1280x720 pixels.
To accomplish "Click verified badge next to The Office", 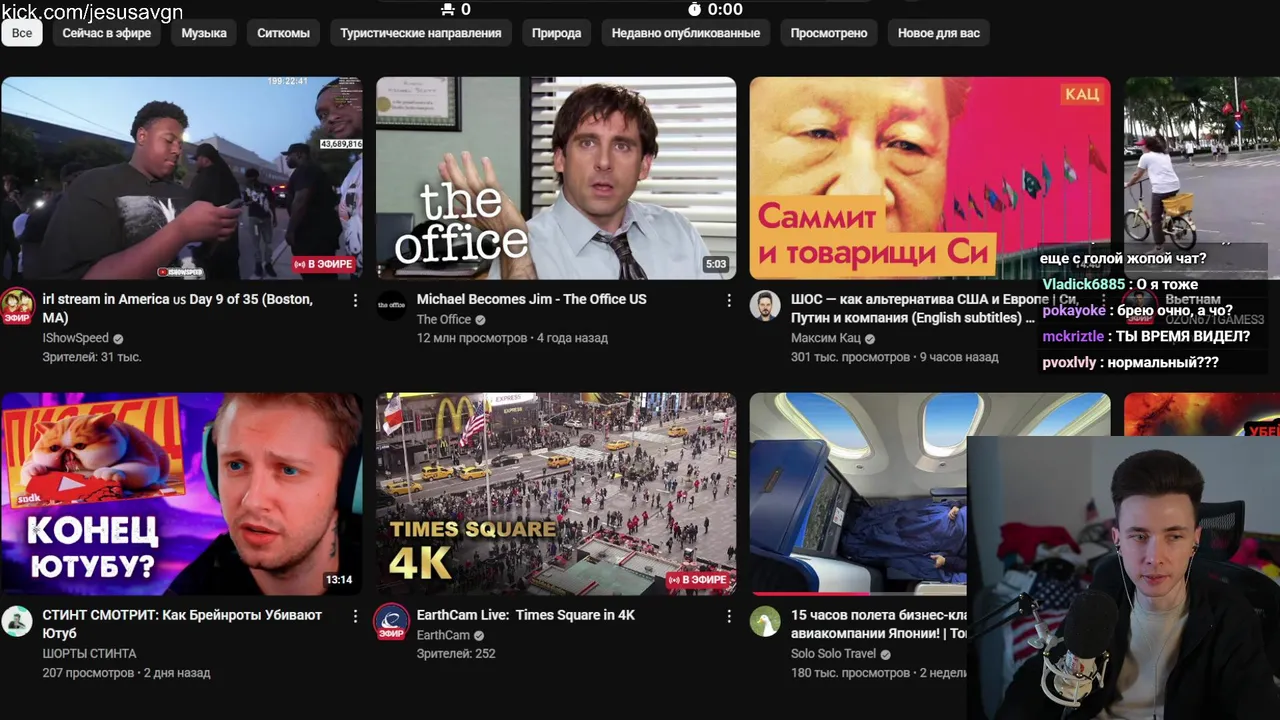I will coord(481,320).
